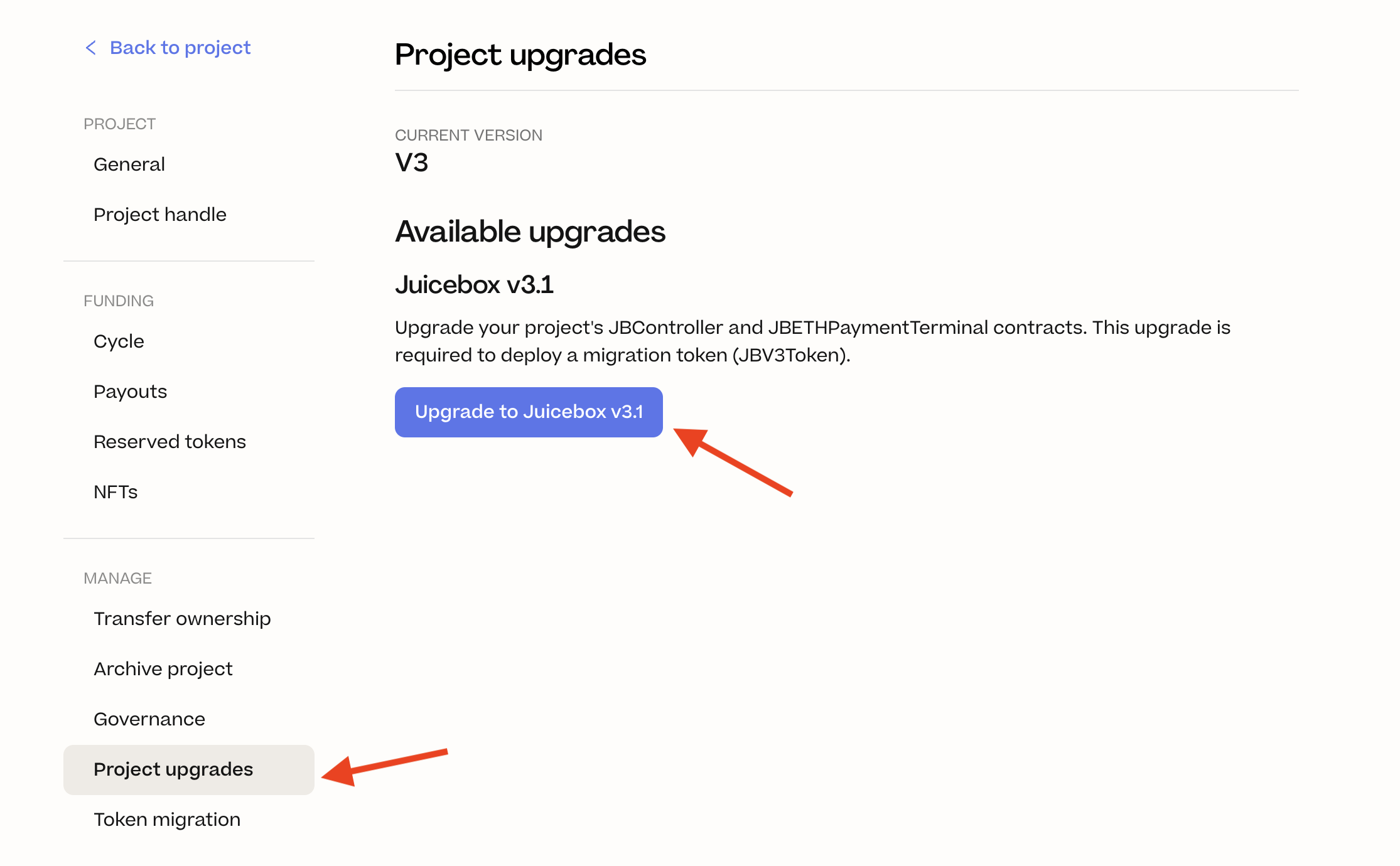Click the Project upgrades page heading
The width and height of the screenshot is (1400, 866).
pyautogui.click(x=520, y=55)
